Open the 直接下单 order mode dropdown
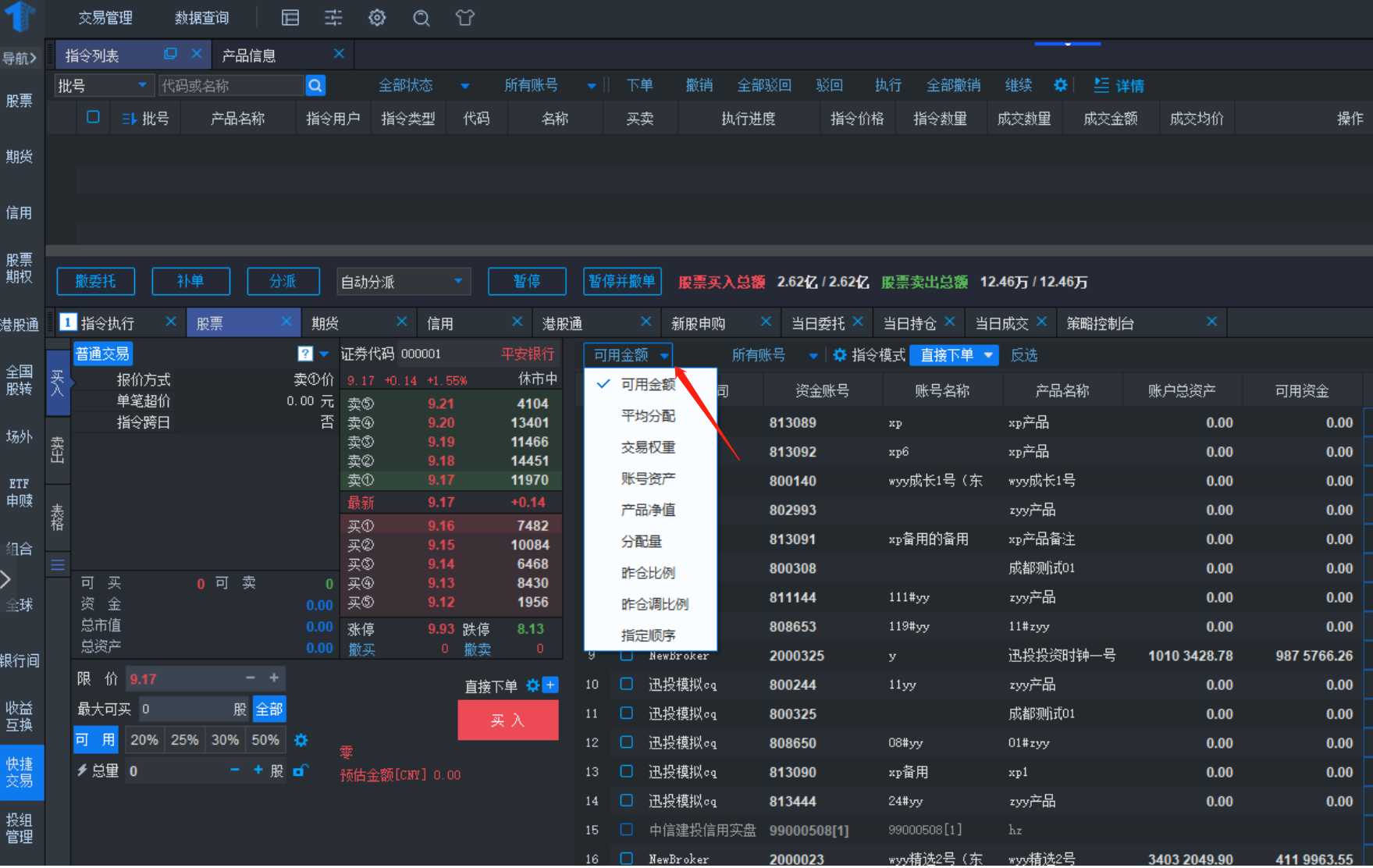This screenshot has height=868, width=1373. (954, 356)
